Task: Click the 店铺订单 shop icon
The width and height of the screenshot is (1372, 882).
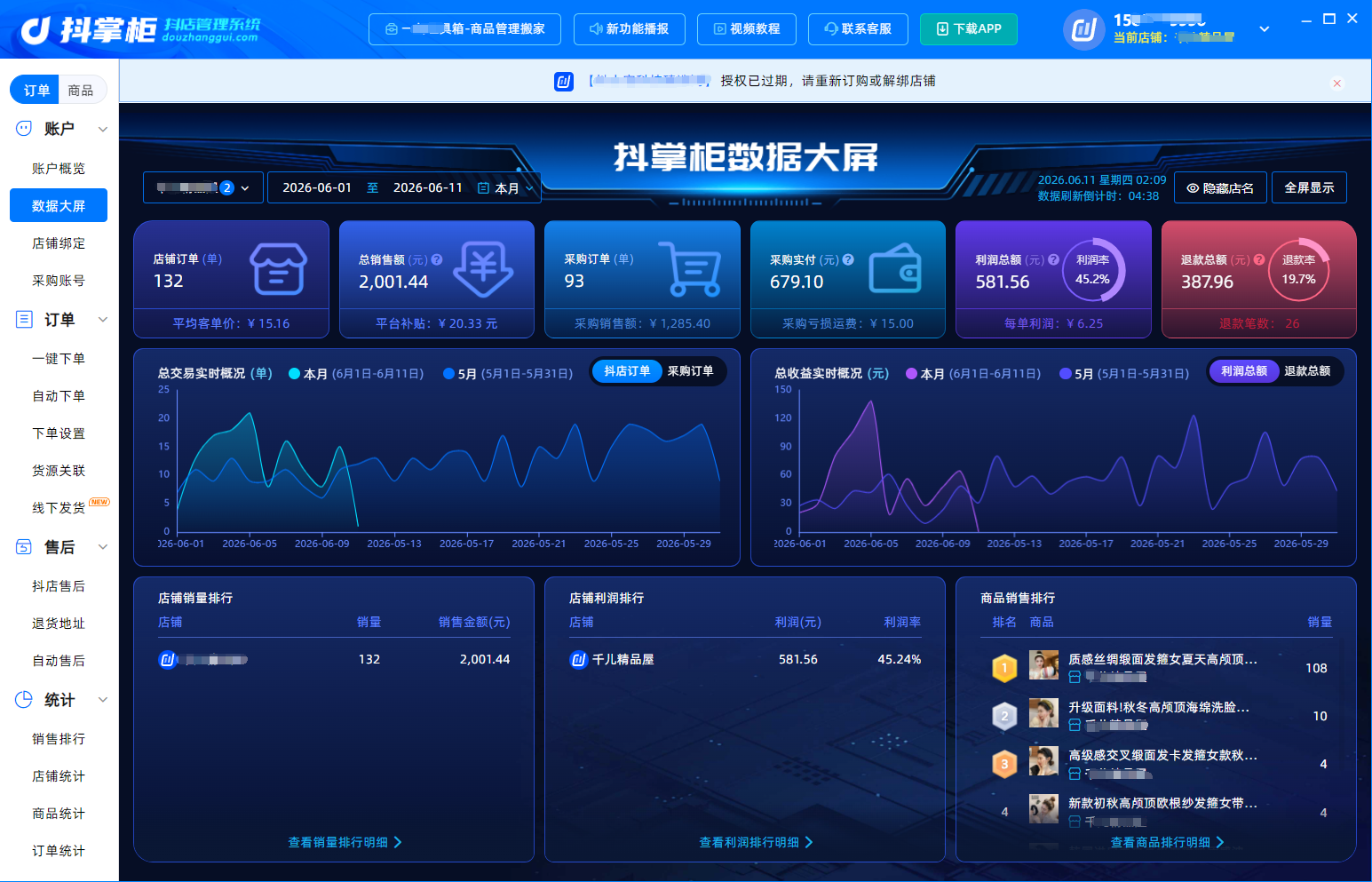Action: [x=278, y=268]
